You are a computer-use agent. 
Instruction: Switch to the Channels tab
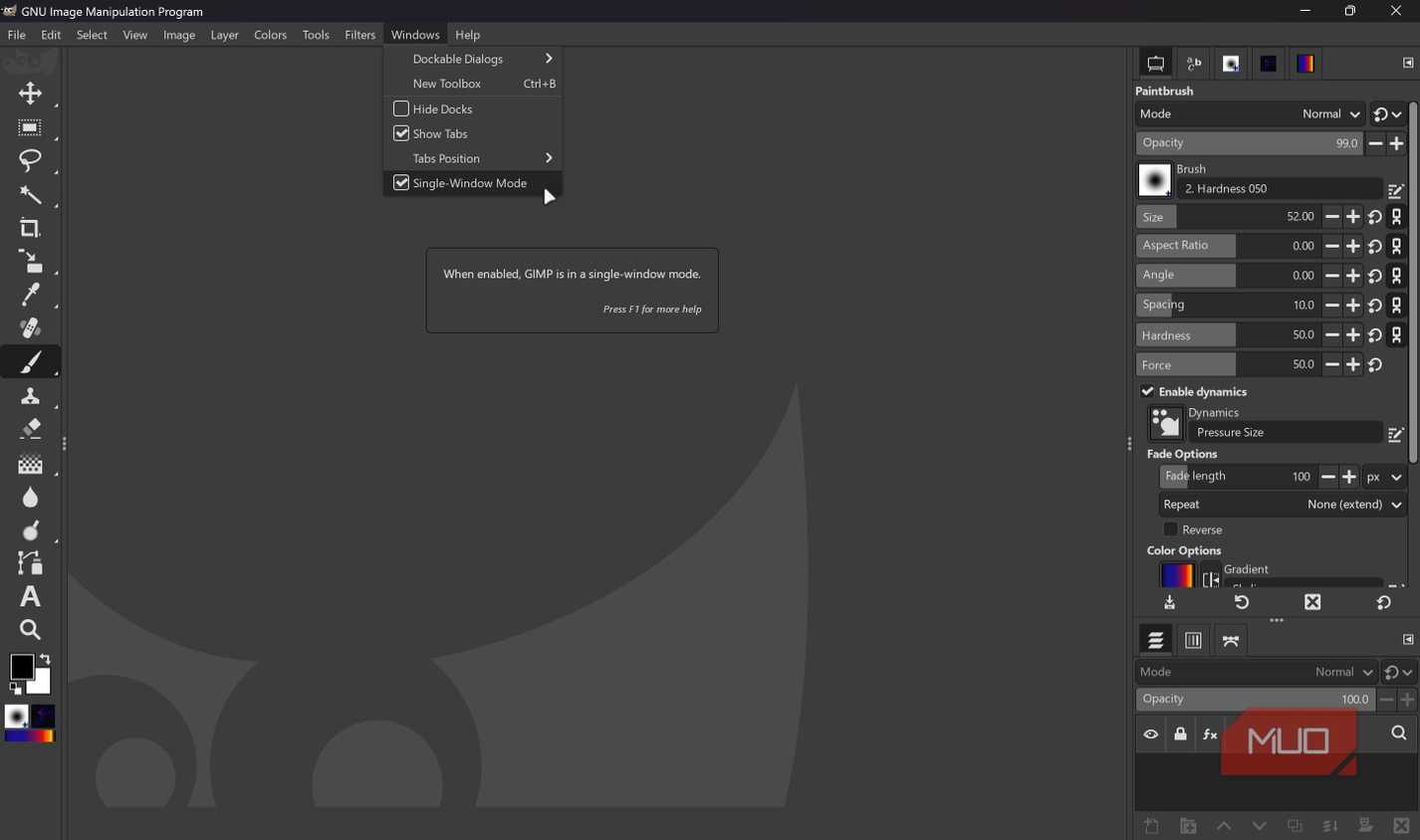[x=1193, y=641]
